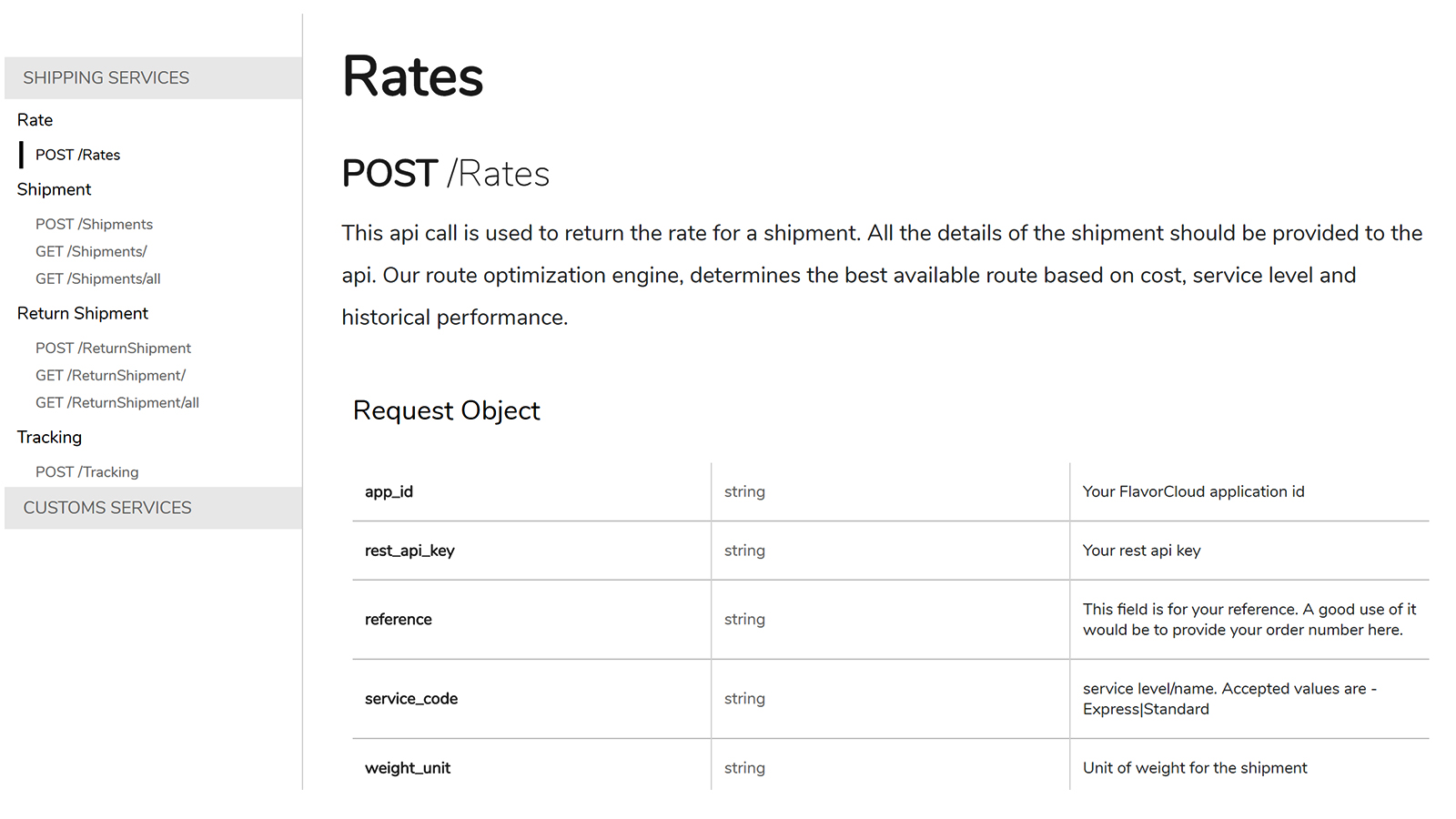This screenshot has width=1456, height=819.
Task: Expand the CUSTOMS SERVICES section header
Action: (107, 508)
